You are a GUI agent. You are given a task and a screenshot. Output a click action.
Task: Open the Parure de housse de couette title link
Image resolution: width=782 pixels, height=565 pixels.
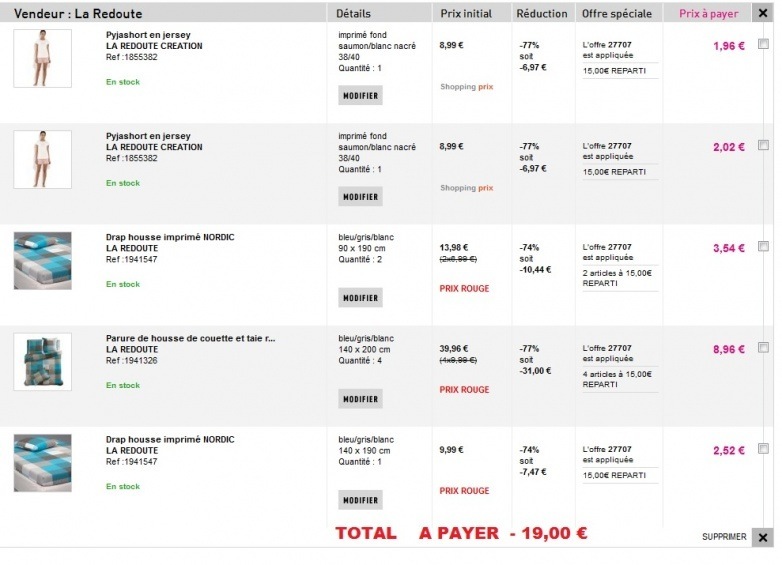click(190, 338)
